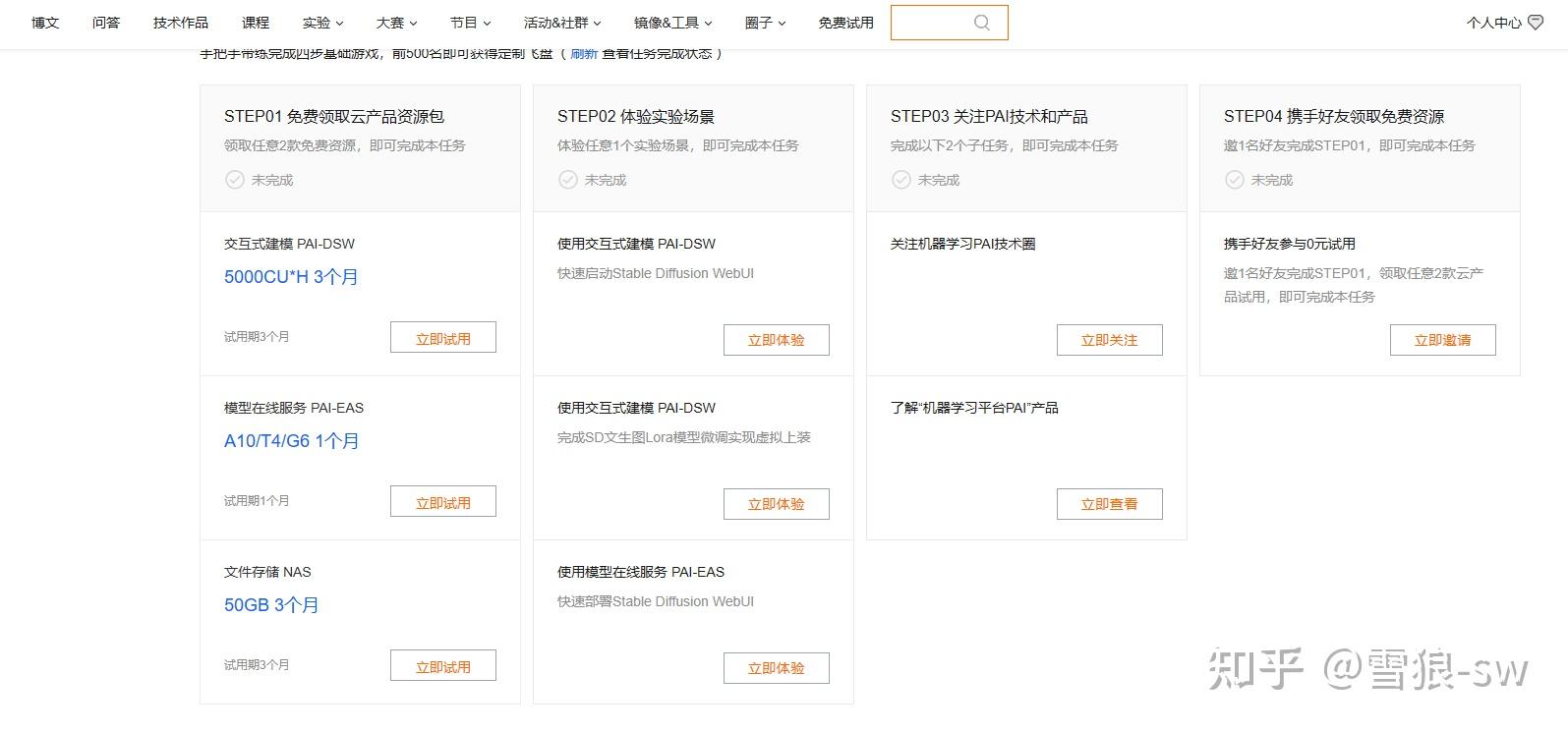Screen dimensions: 1568x732
Task: Click the search magnifier icon
Action: 981,23
